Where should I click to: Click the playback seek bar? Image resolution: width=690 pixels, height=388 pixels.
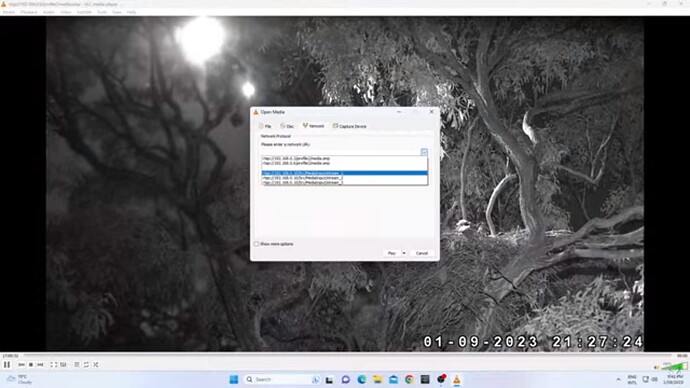click(x=348, y=355)
